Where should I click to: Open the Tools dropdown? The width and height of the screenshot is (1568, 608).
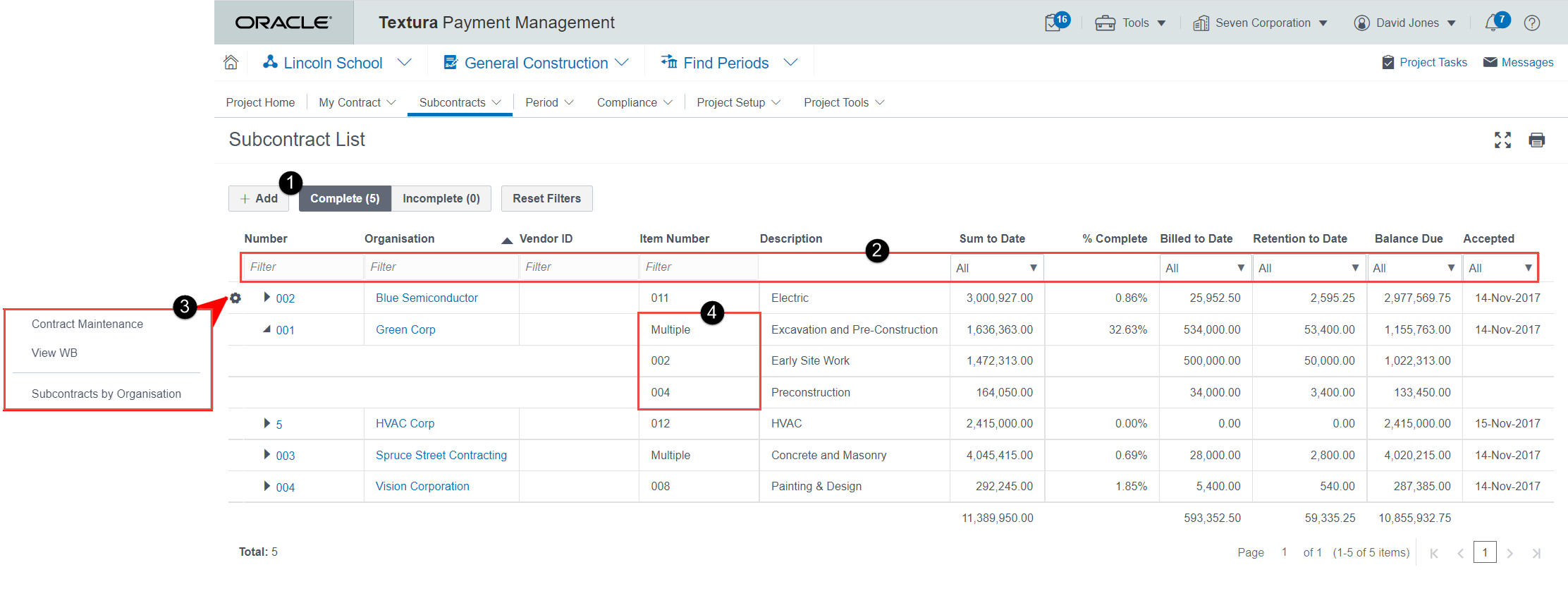[x=1161, y=23]
